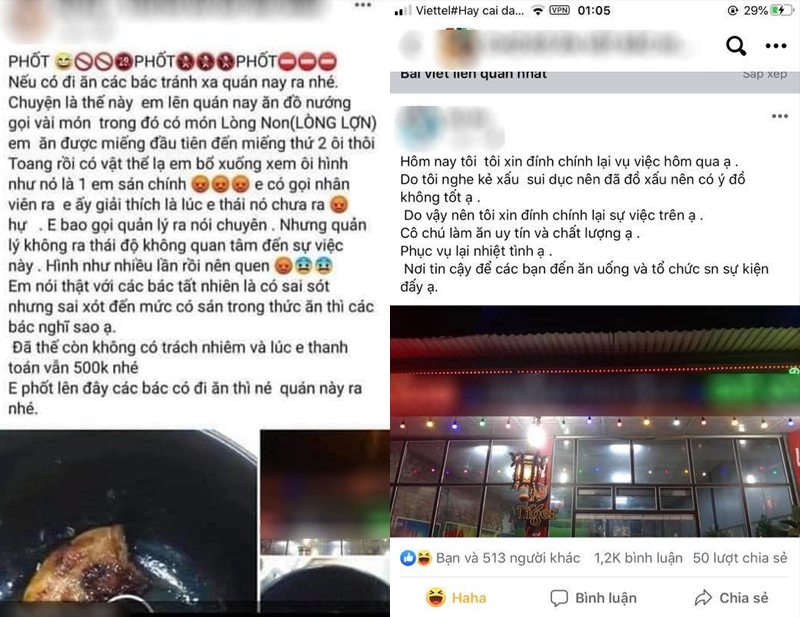This screenshot has width=800, height=617.
Task: Tap the Chia sẻ share button
Action: click(731, 598)
